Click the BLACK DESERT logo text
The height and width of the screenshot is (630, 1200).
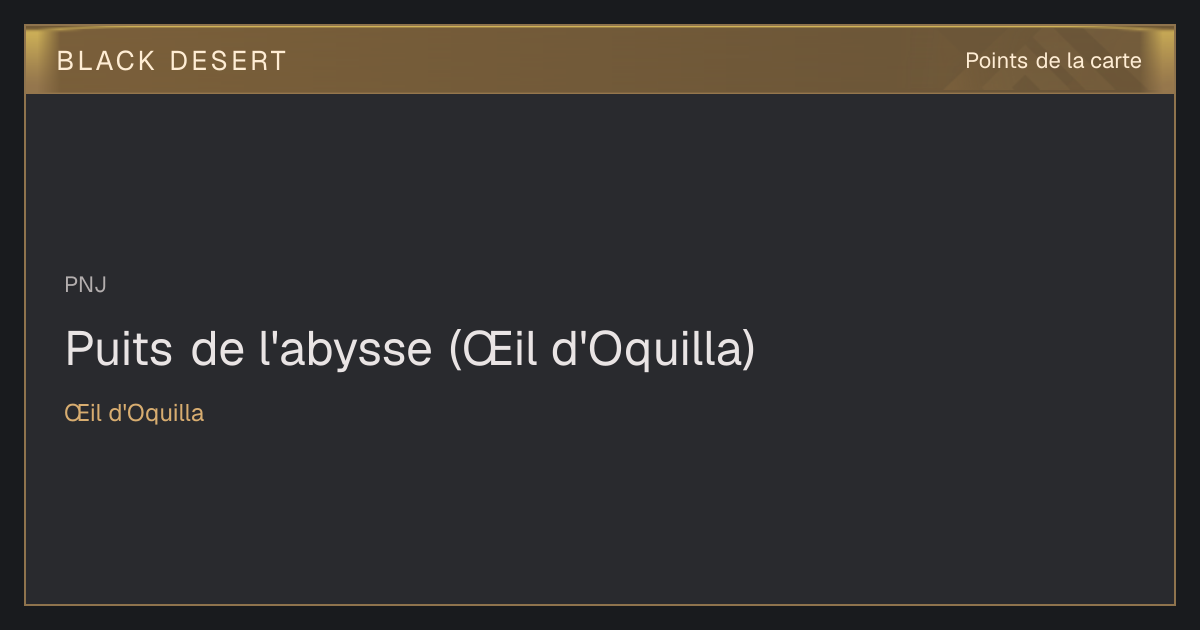(x=171, y=61)
